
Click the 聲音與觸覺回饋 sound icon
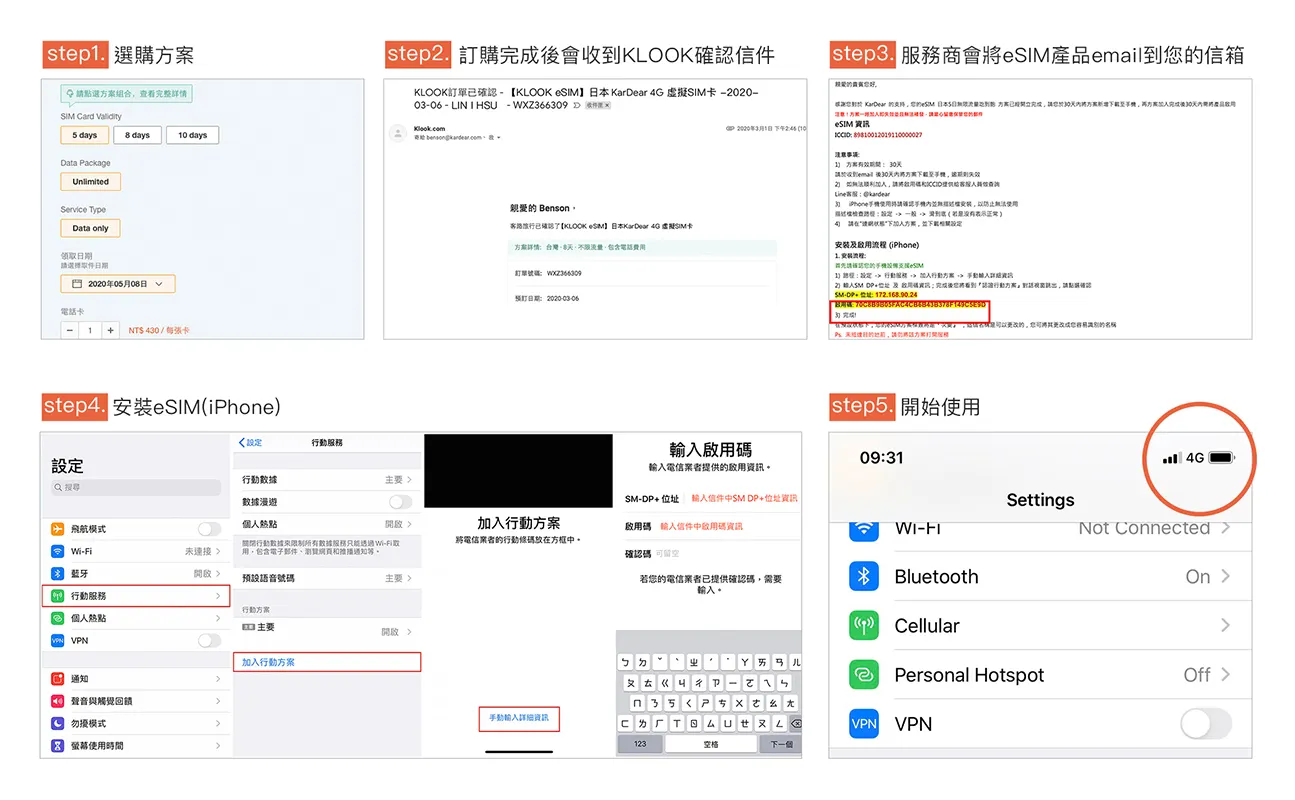coord(58,701)
